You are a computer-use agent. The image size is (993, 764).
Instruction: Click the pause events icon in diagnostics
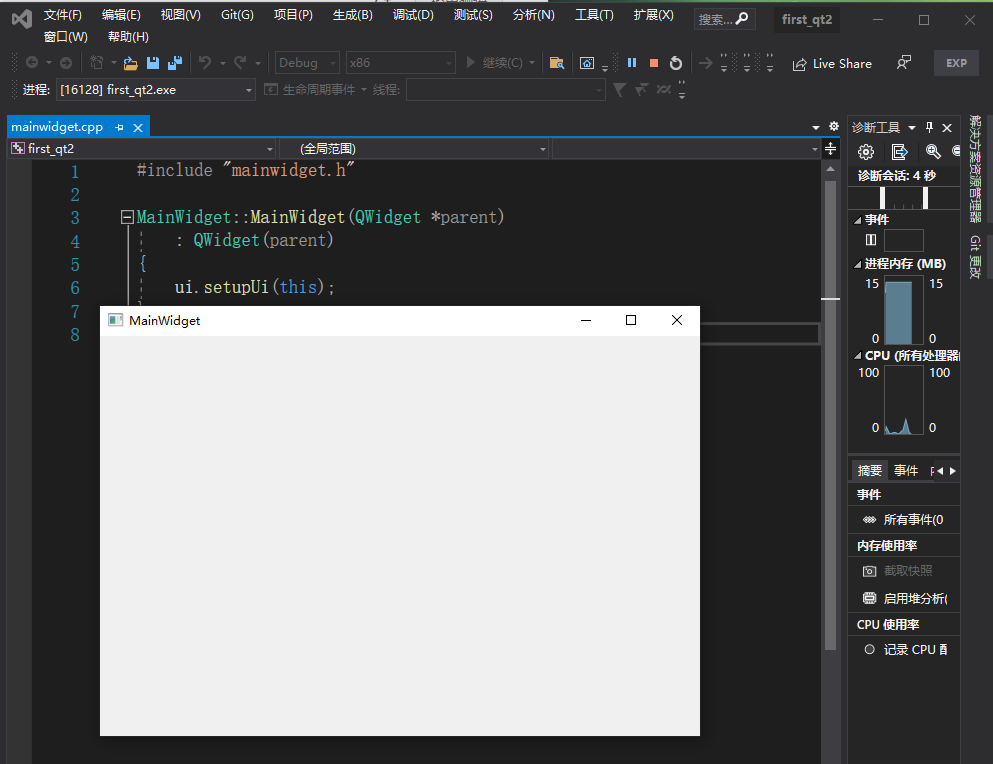coord(871,239)
